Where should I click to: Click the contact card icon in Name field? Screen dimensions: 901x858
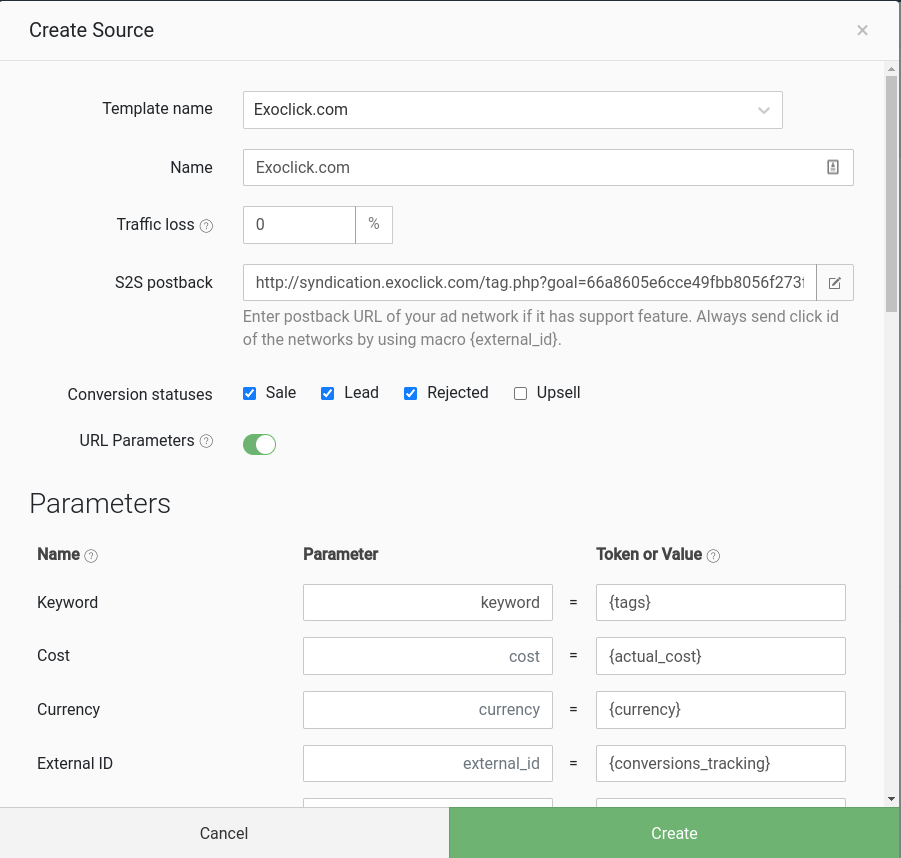[x=832, y=167]
